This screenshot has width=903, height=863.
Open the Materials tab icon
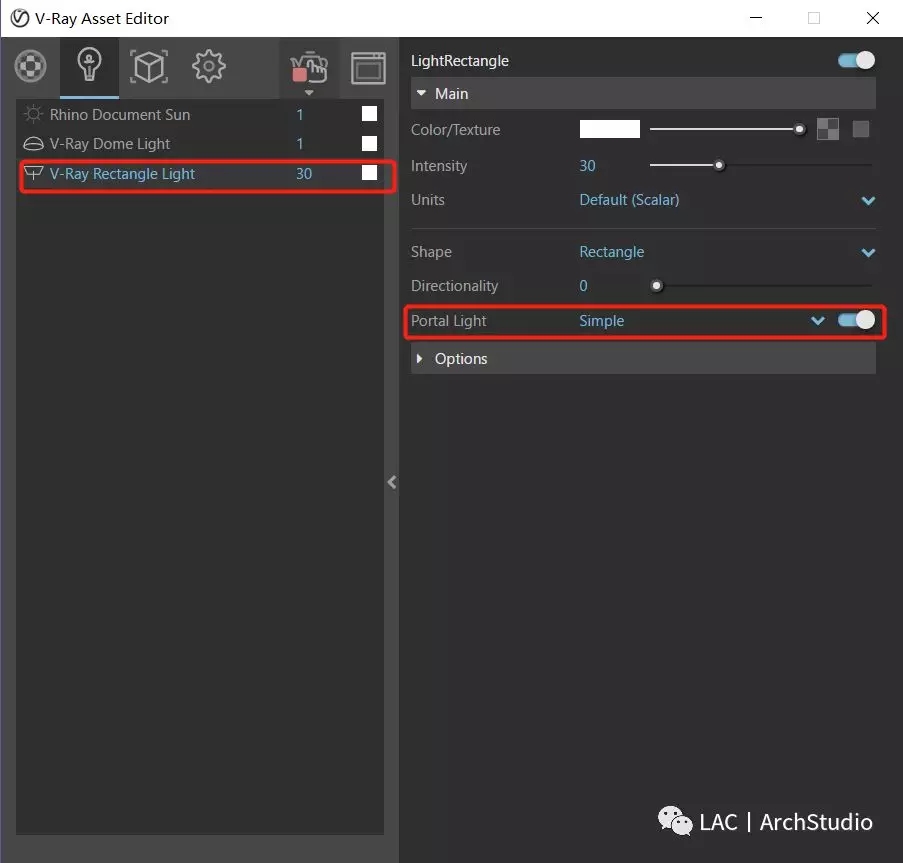(31, 67)
